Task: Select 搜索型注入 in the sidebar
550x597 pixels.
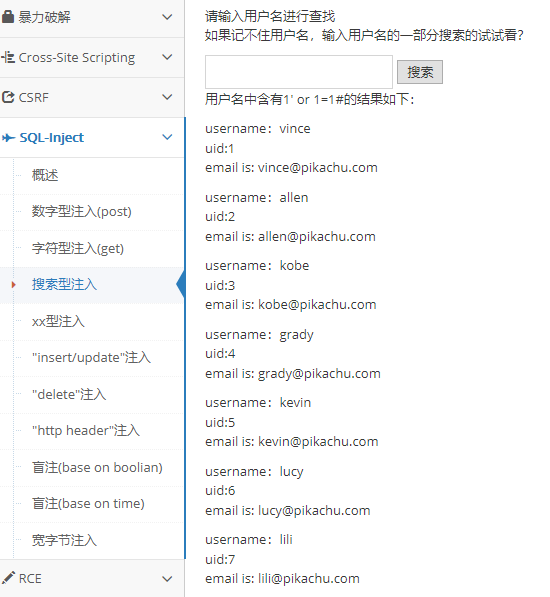Action: click(64, 284)
